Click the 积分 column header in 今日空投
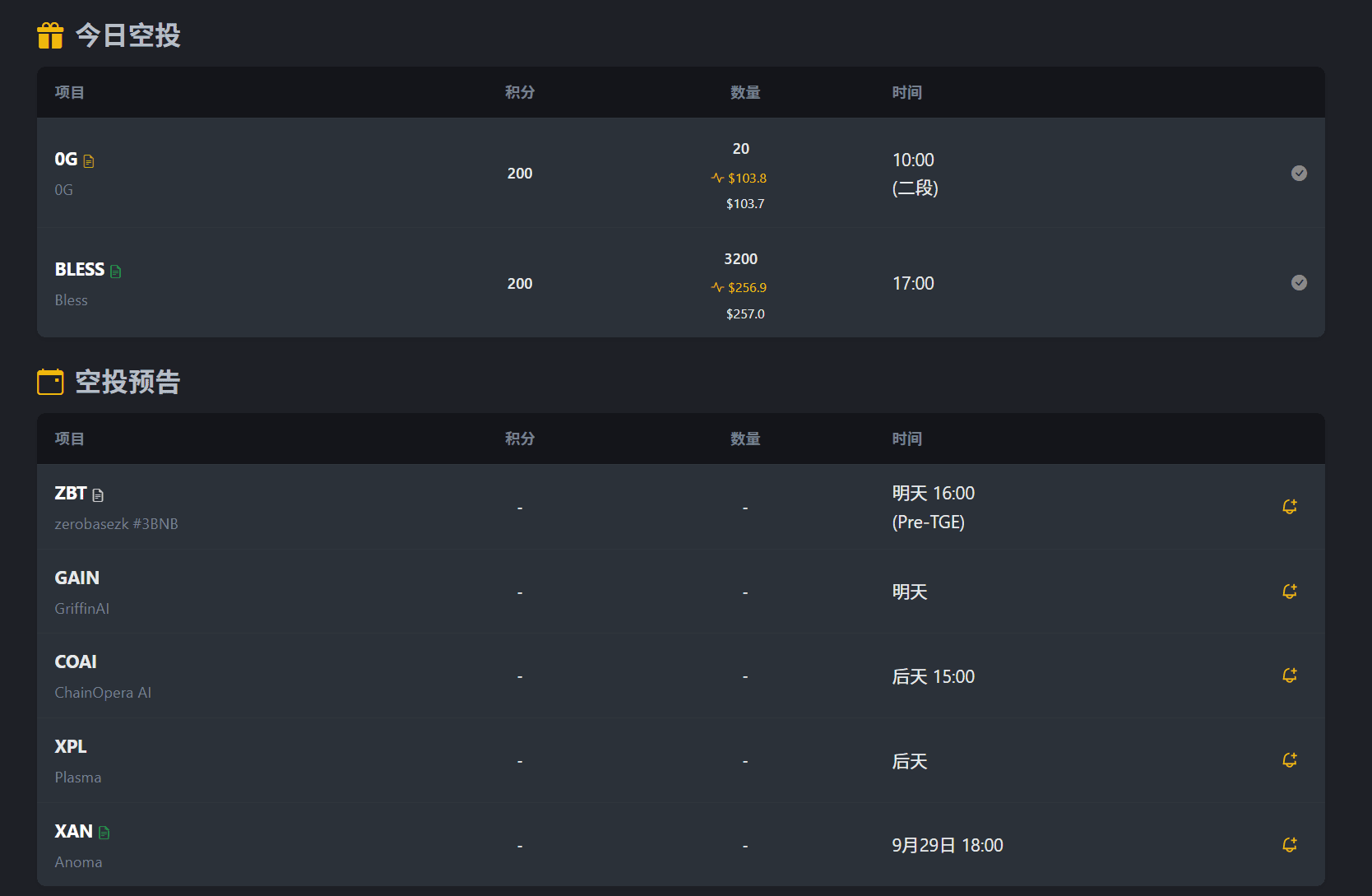This screenshot has width=1372, height=896. click(520, 92)
